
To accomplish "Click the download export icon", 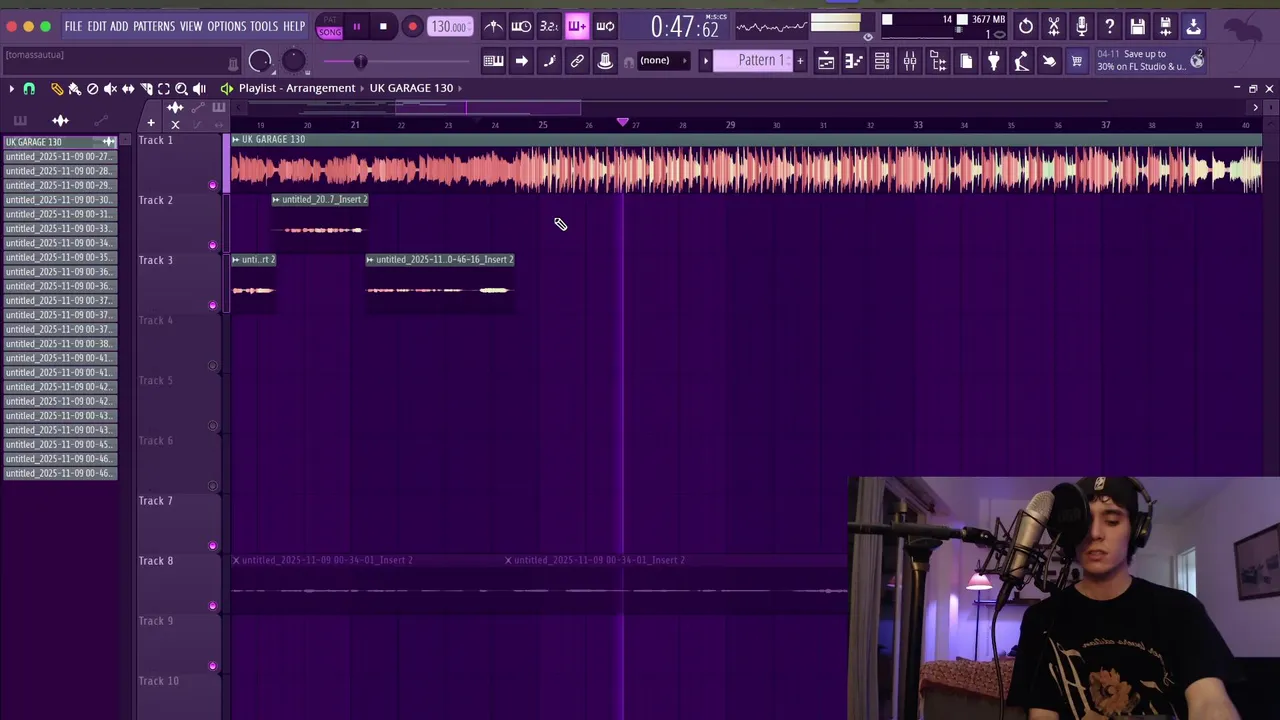I will pyautogui.click(x=1194, y=27).
